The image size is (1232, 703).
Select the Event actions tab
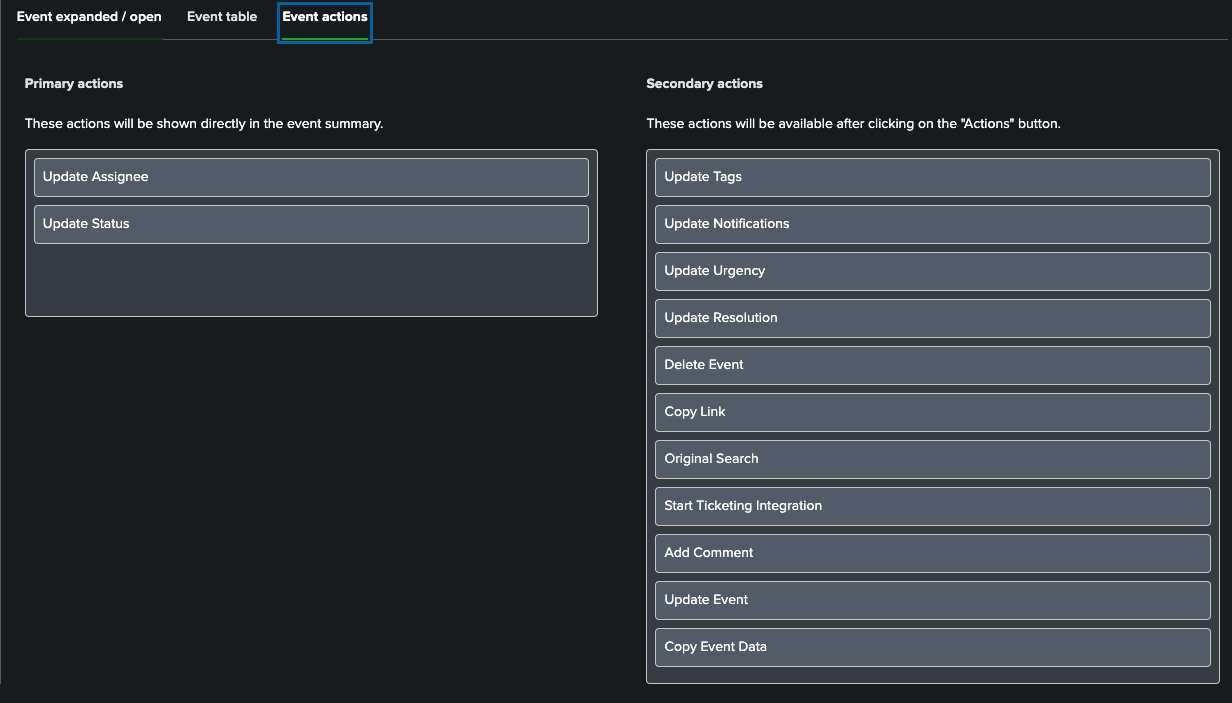325,17
